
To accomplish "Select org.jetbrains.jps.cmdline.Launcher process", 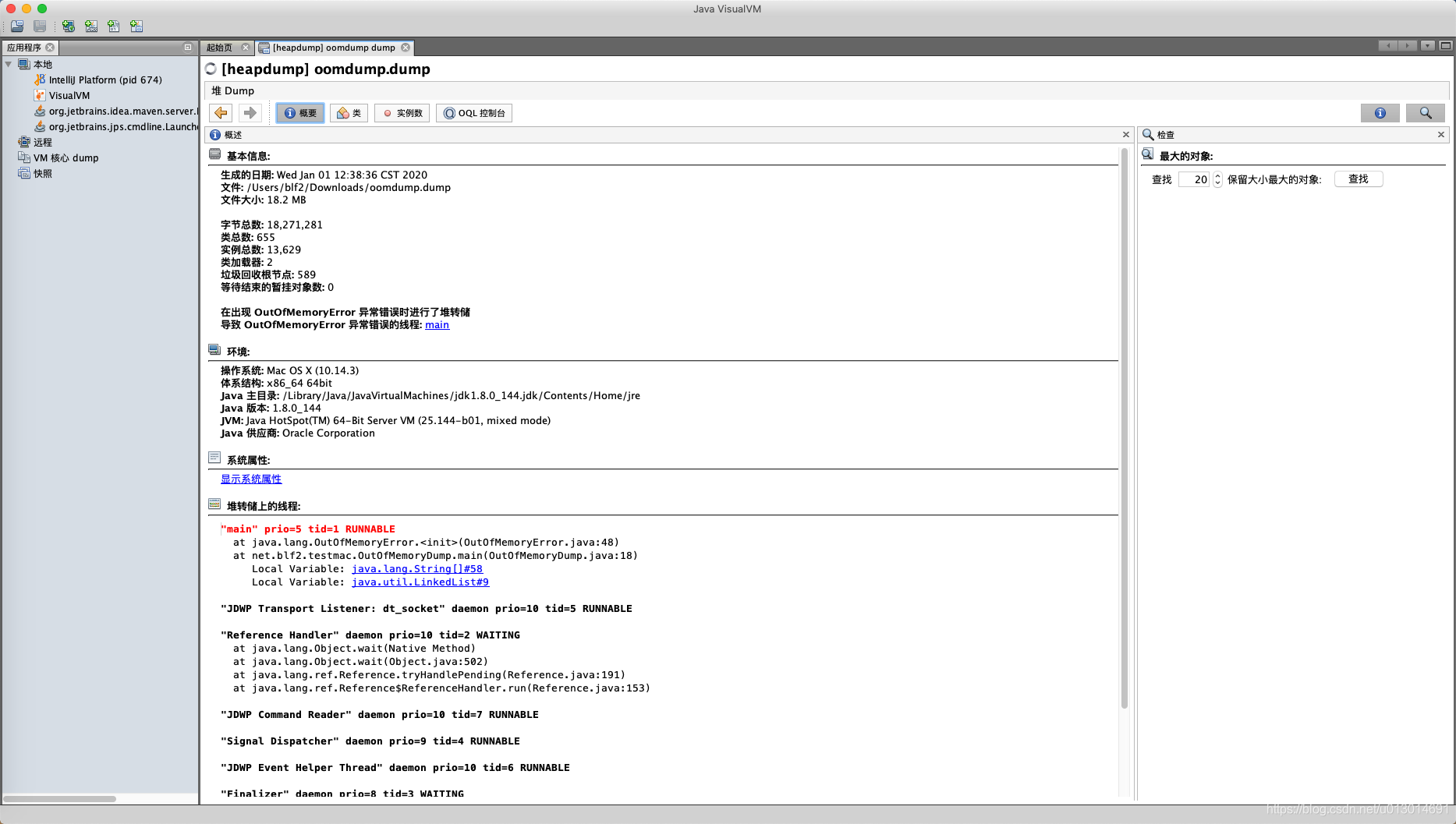I will 123,126.
